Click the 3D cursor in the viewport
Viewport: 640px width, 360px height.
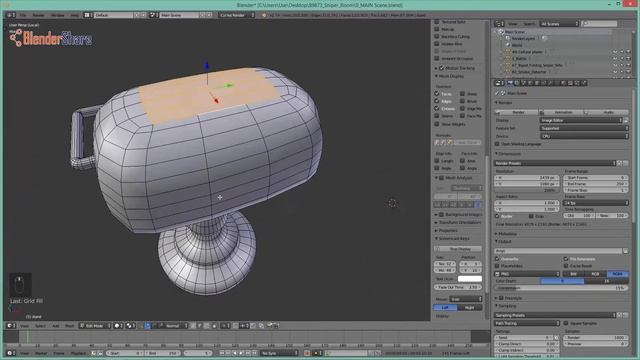click(x=392, y=203)
